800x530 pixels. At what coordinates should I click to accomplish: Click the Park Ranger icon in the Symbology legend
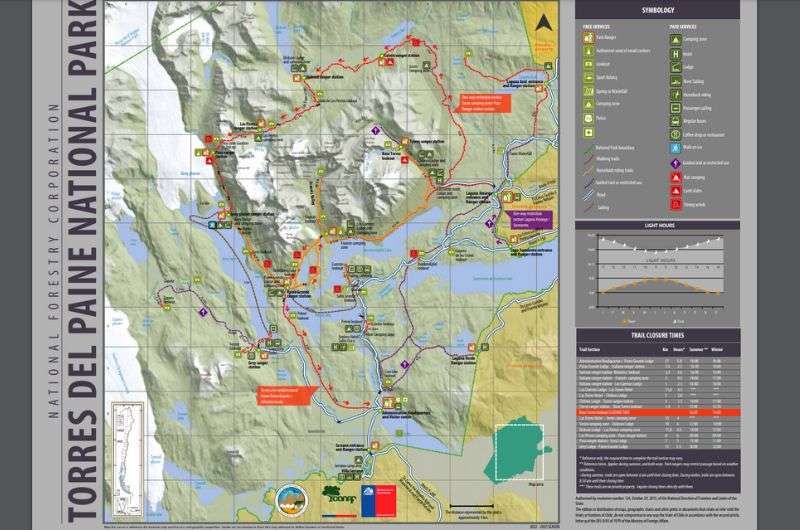coord(589,38)
